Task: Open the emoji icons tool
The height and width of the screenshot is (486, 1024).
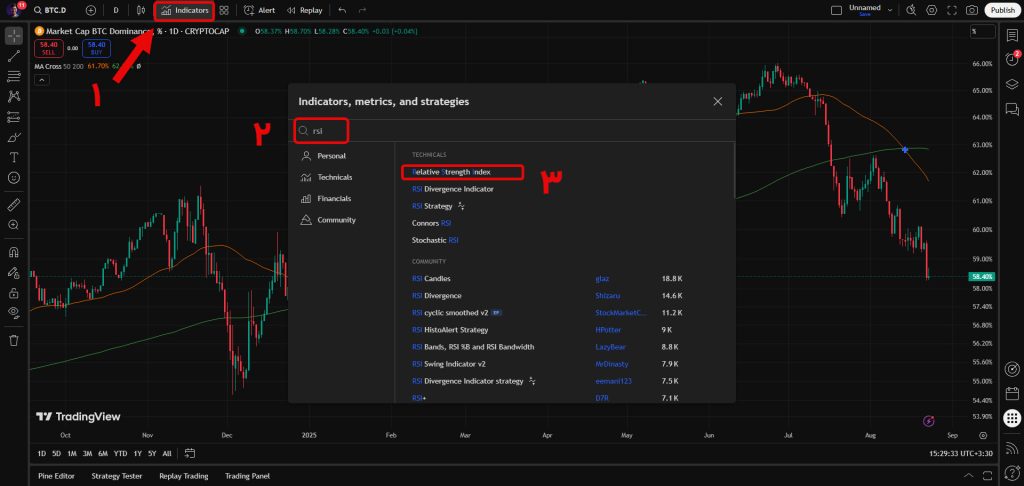Action: pyautogui.click(x=14, y=178)
